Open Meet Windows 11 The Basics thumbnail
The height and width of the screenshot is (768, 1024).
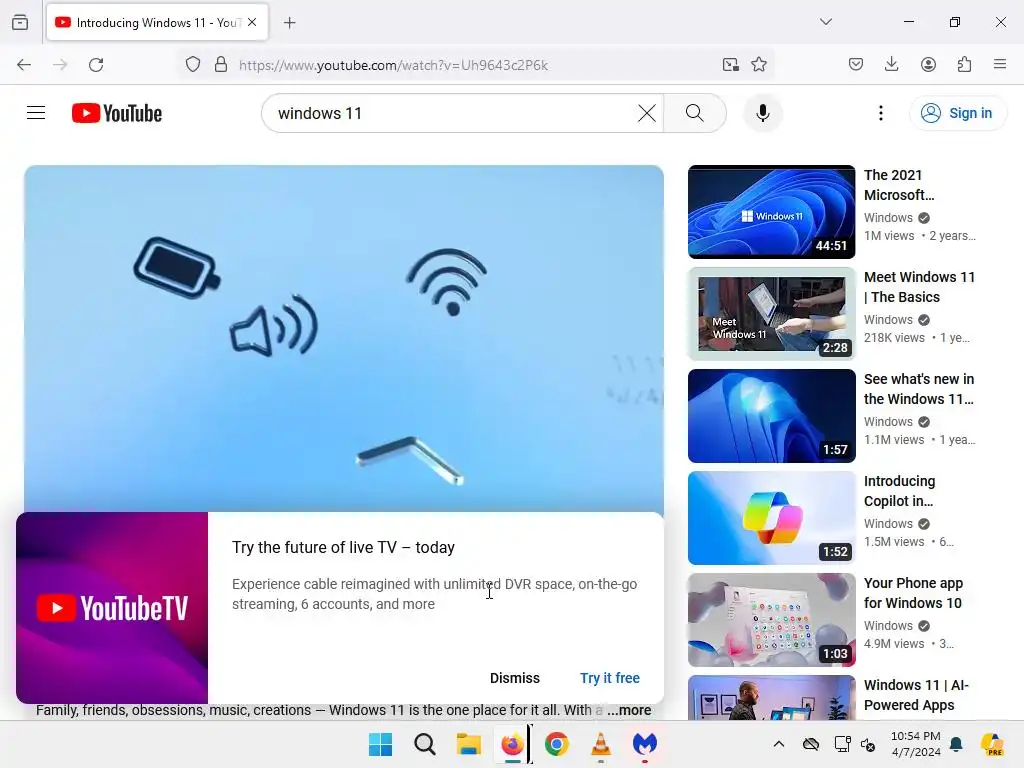(771, 313)
